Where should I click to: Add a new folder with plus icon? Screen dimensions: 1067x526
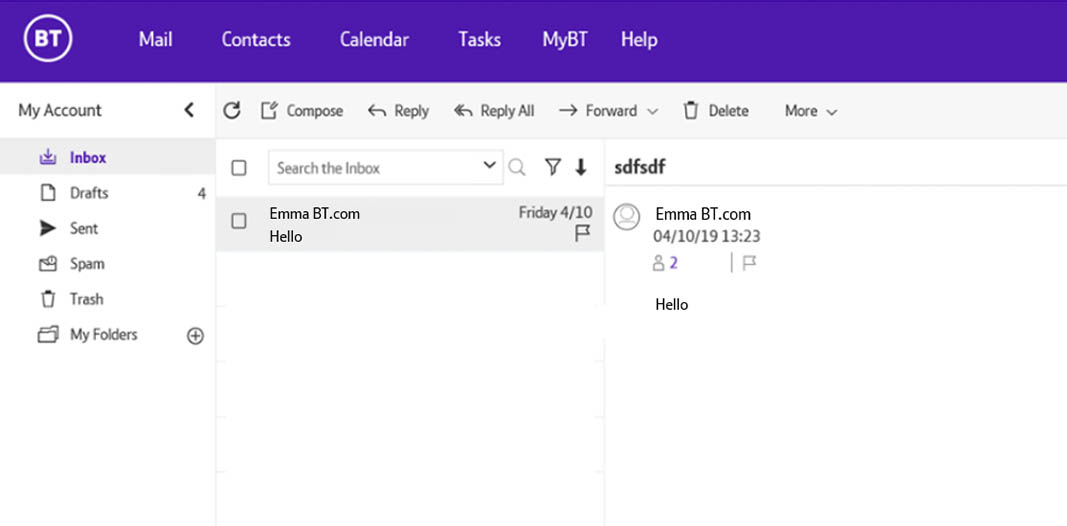click(x=196, y=336)
